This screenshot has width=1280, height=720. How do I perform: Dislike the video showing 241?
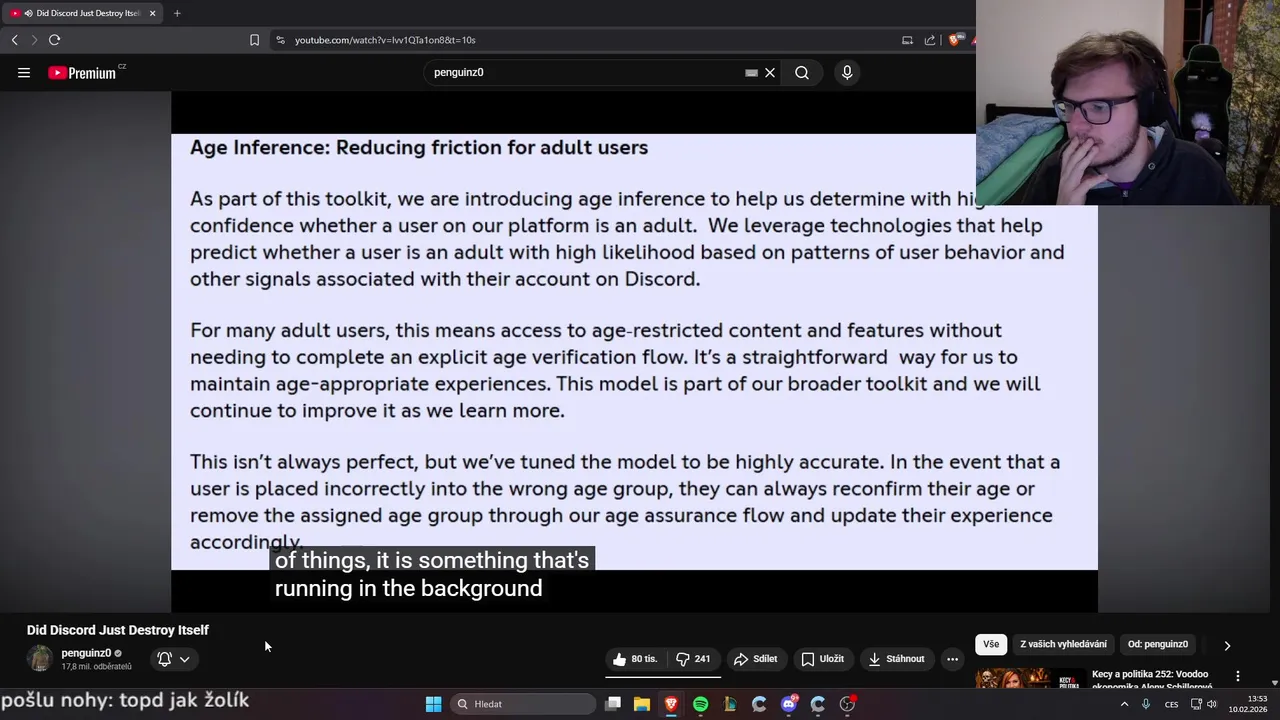click(693, 659)
